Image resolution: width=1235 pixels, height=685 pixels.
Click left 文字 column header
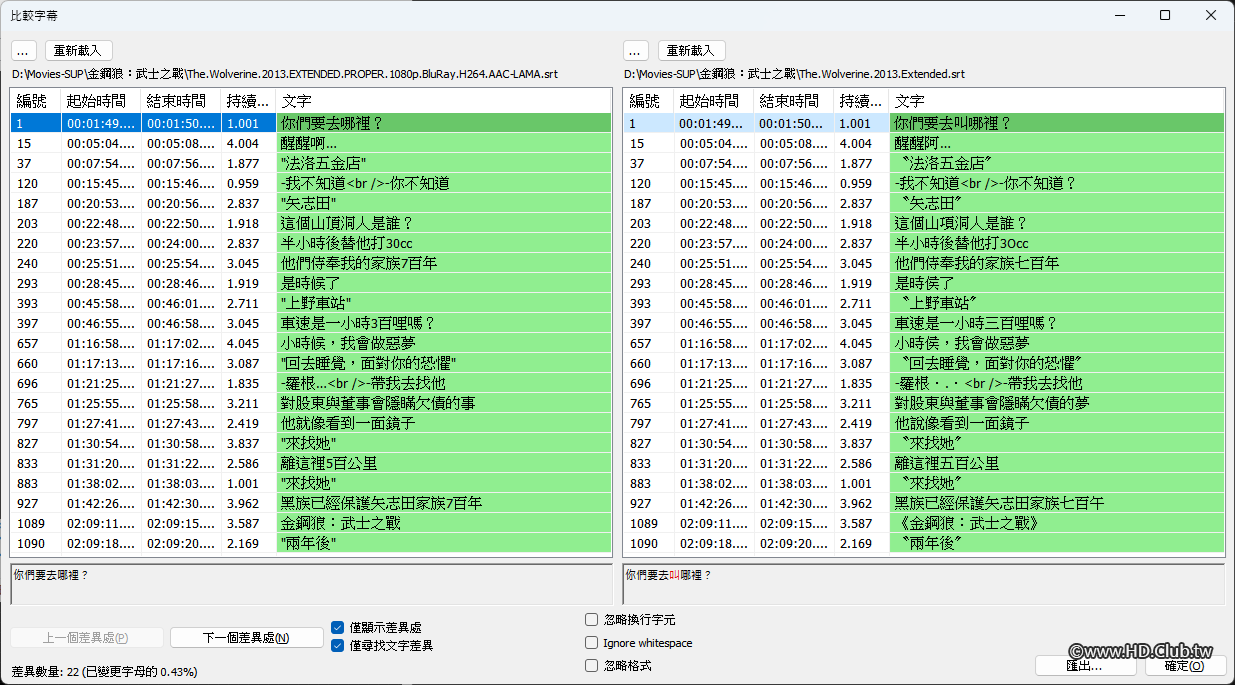[x=443, y=101]
